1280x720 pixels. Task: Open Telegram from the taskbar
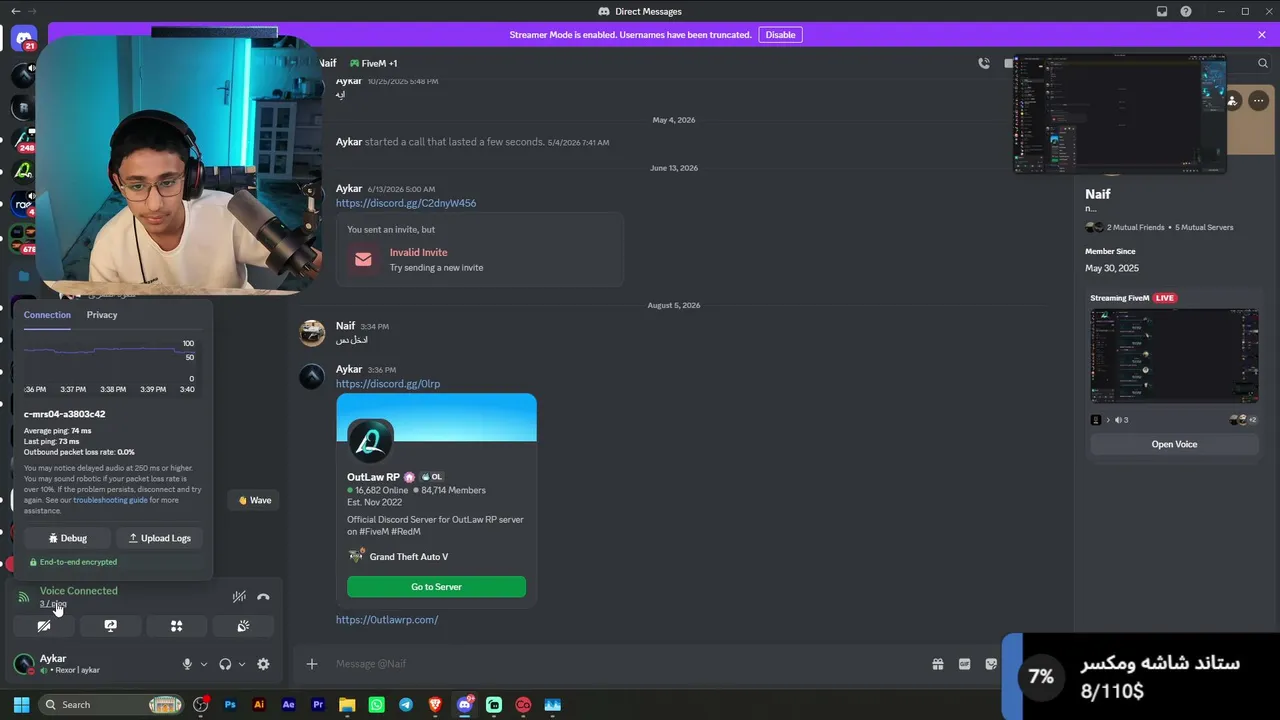point(406,705)
